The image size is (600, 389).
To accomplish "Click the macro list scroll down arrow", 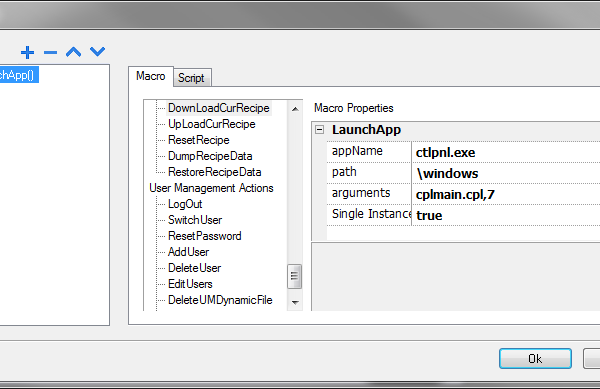I will point(295,302).
